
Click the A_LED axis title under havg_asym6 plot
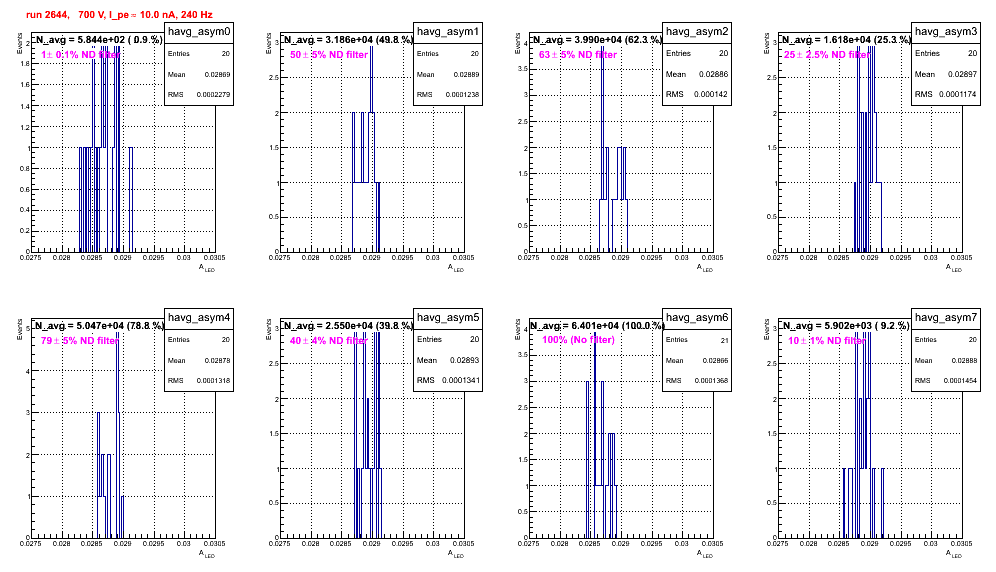pos(705,555)
